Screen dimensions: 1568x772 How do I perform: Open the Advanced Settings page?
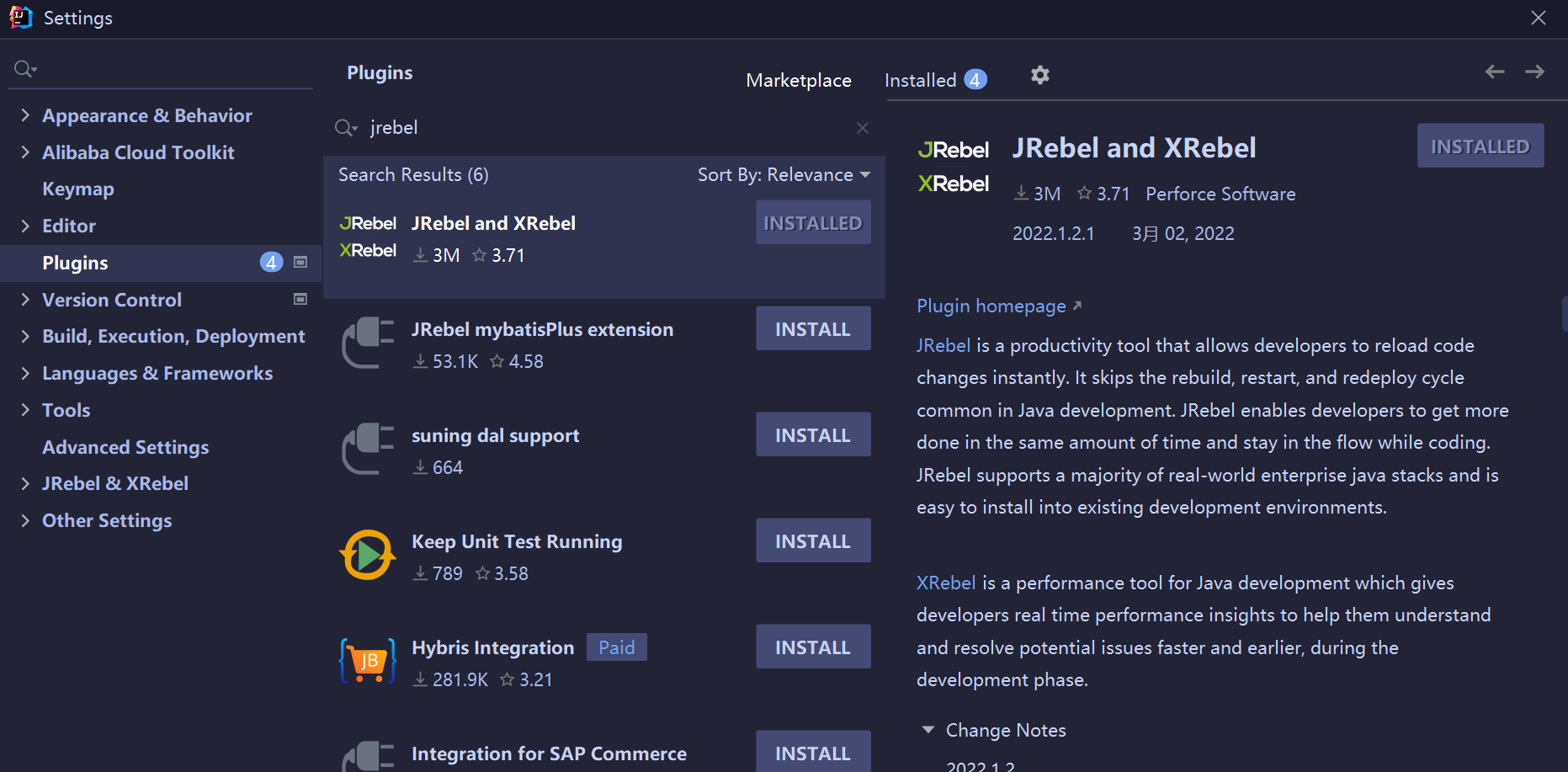(x=125, y=447)
